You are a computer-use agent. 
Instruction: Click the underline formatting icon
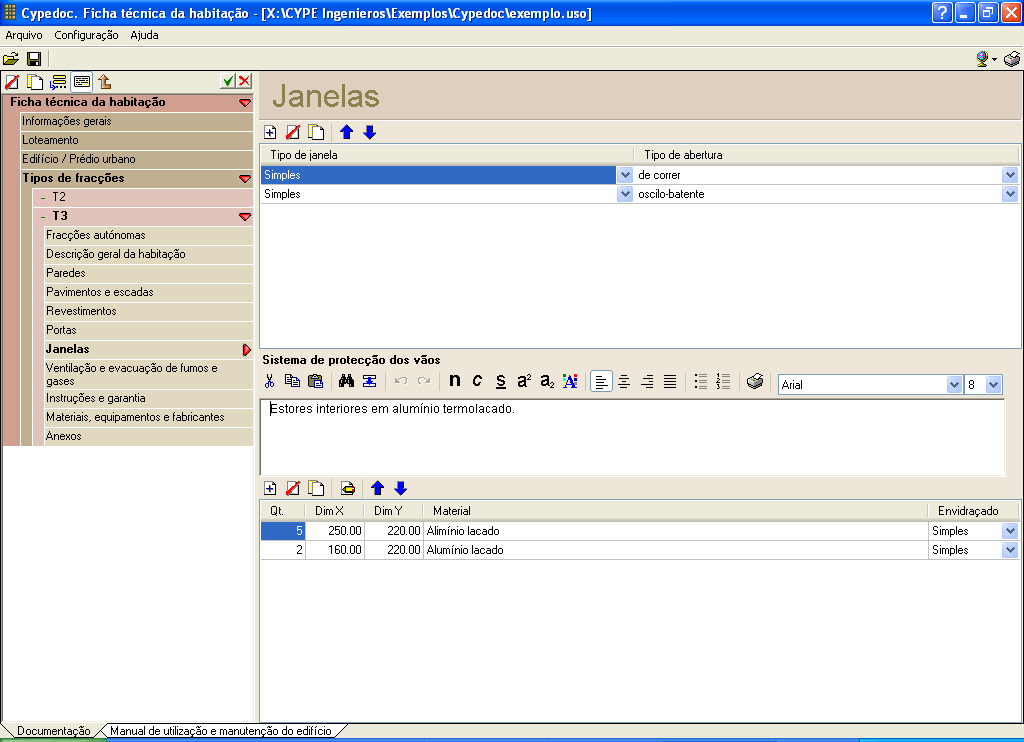point(501,381)
